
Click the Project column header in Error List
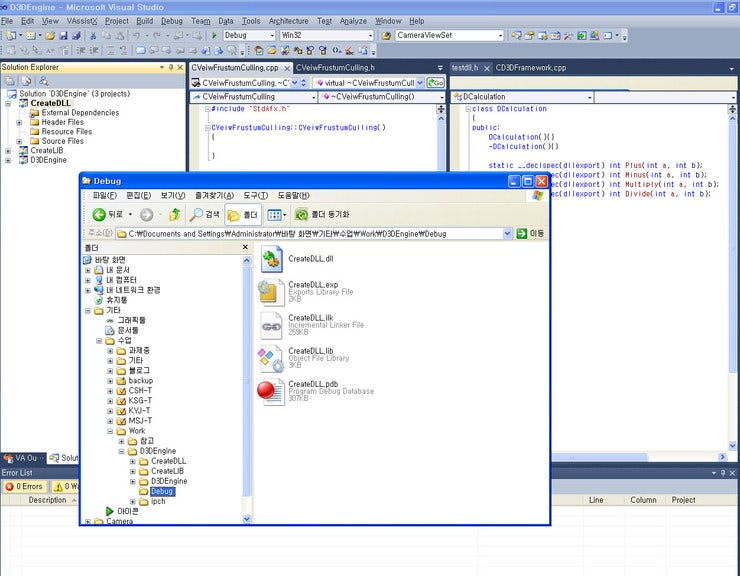(x=683, y=500)
